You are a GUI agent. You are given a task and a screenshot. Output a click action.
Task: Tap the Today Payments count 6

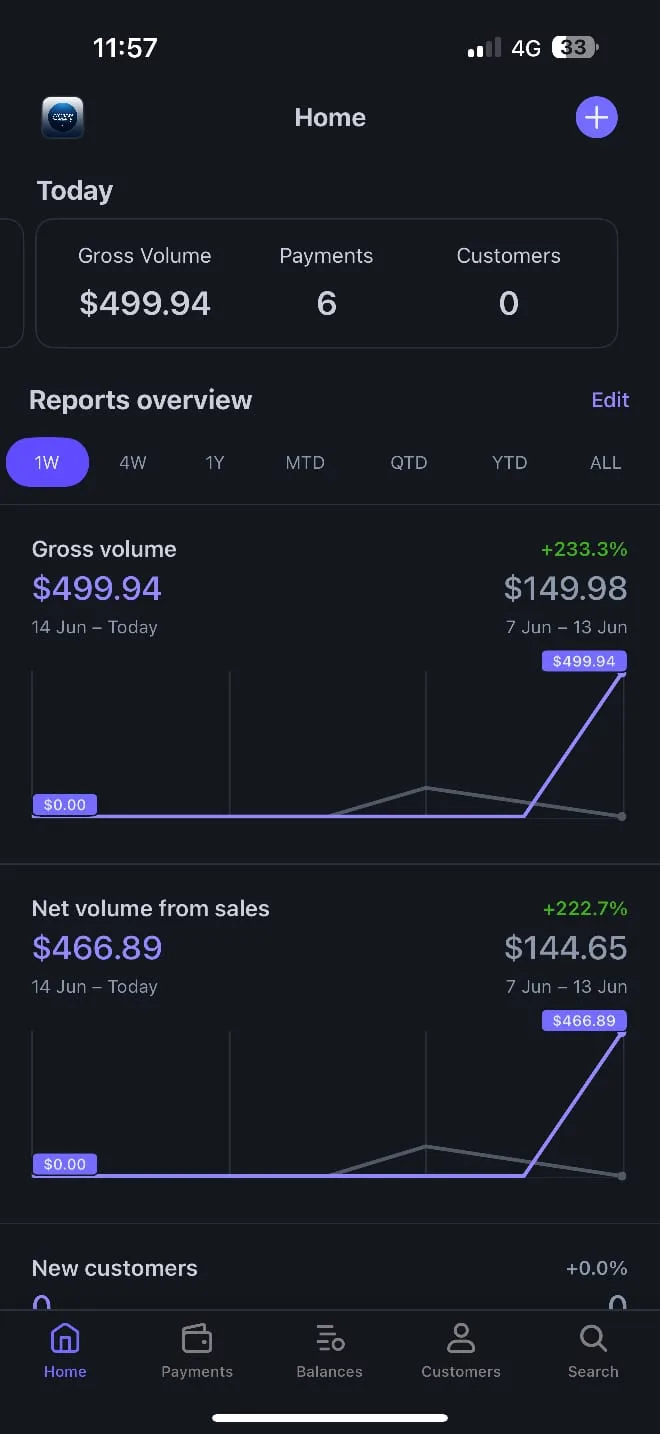click(x=326, y=304)
